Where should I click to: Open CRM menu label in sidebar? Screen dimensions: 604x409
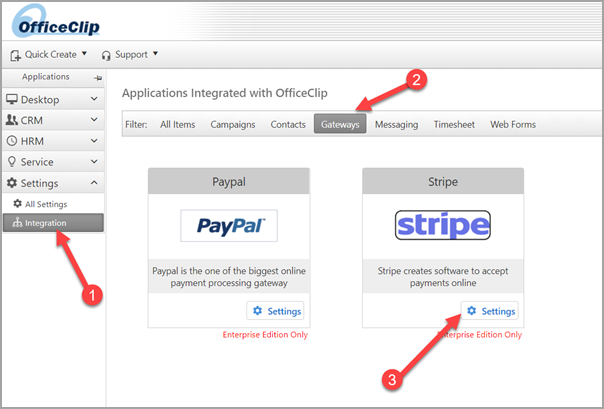point(32,121)
